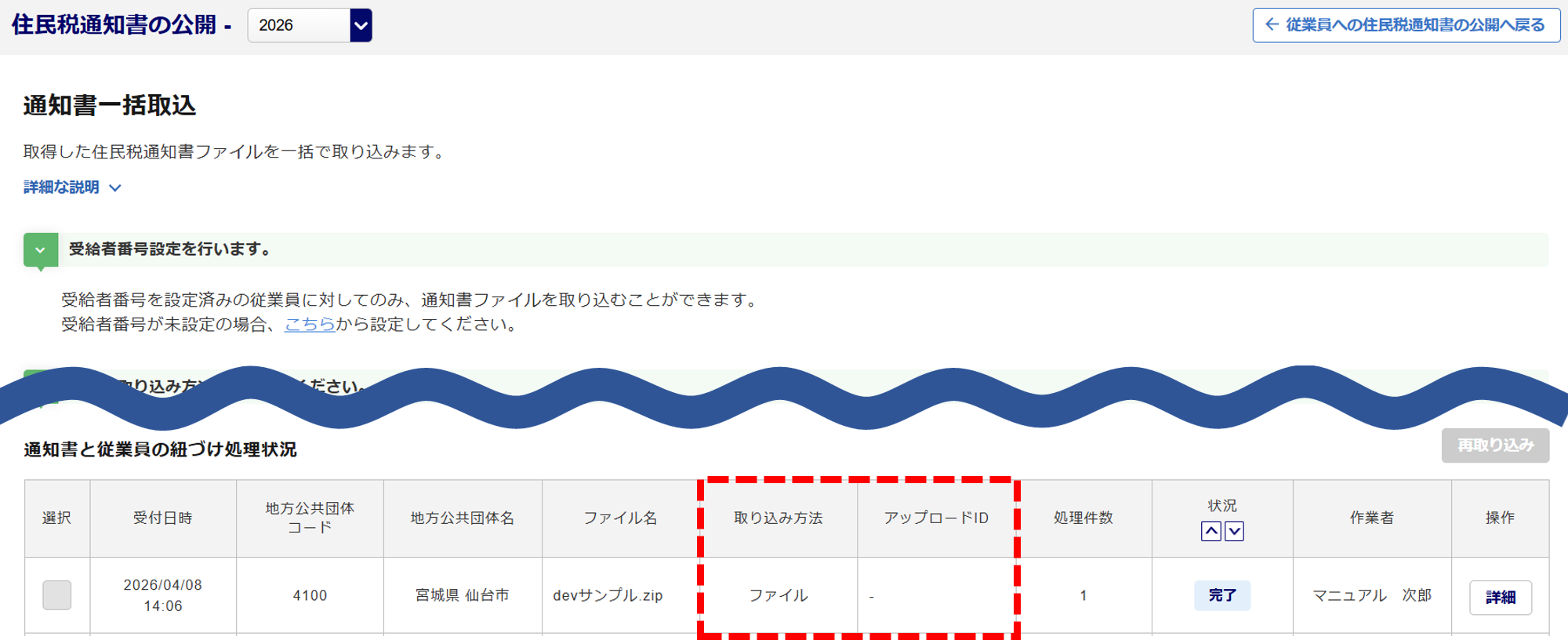Click the 受給者番号設定を行います step heading
The width and height of the screenshot is (1568, 640).
tap(170, 249)
